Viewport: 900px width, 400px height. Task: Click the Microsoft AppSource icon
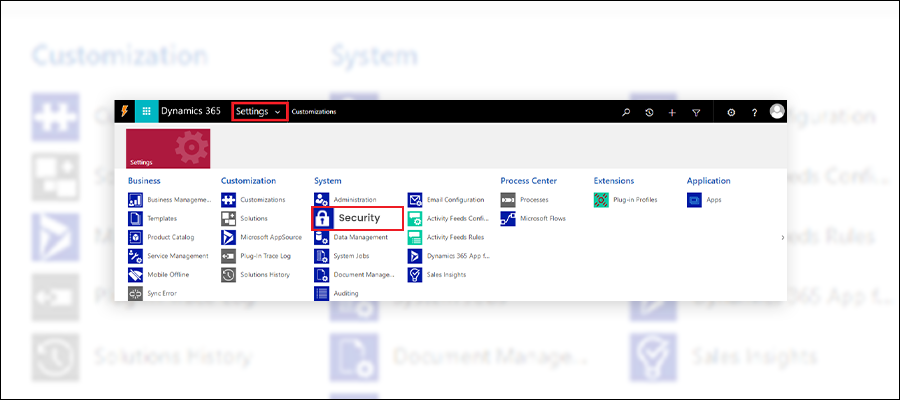click(228, 238)
